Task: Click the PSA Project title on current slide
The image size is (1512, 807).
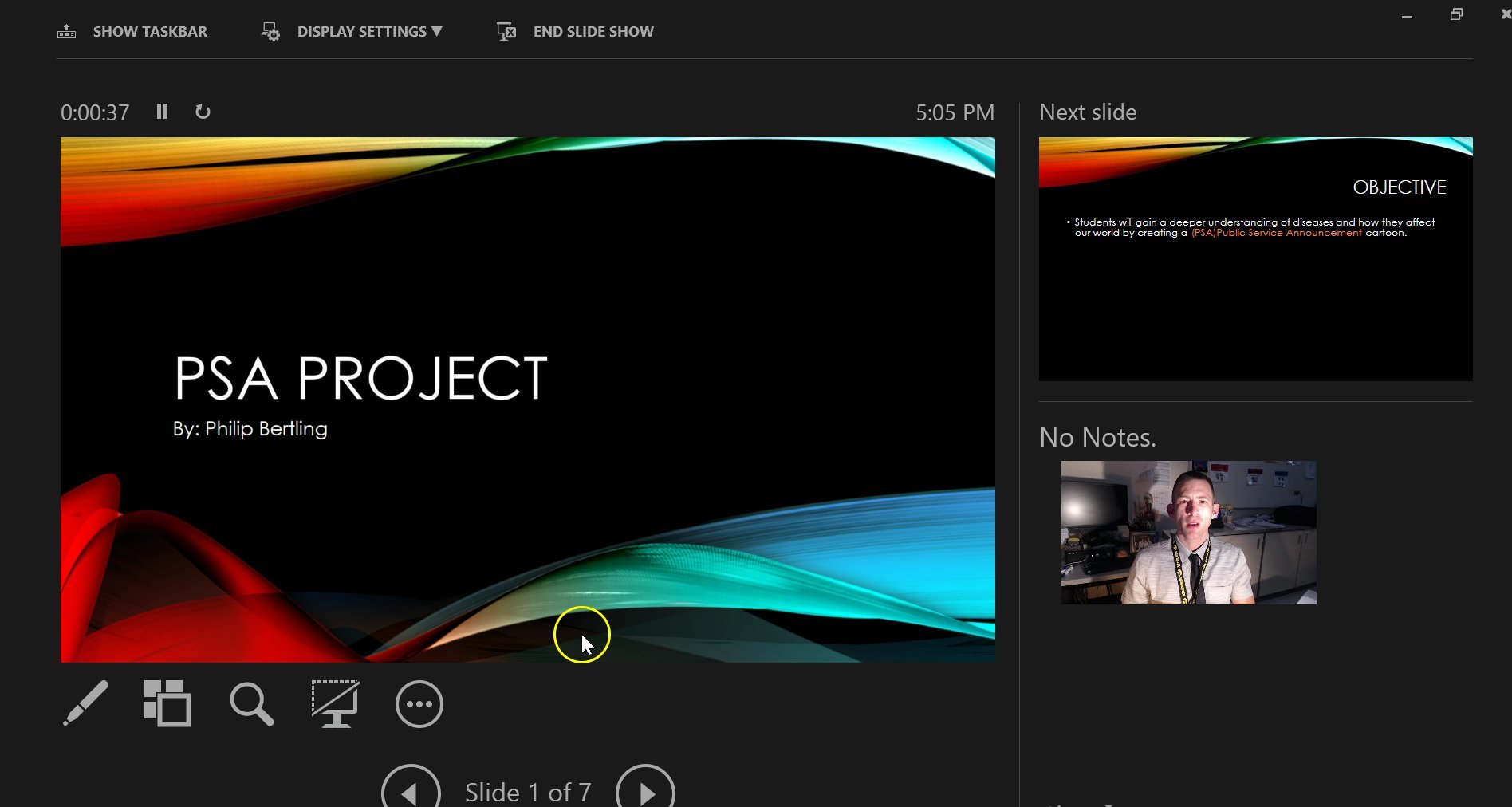Action: tap(360, 378)
